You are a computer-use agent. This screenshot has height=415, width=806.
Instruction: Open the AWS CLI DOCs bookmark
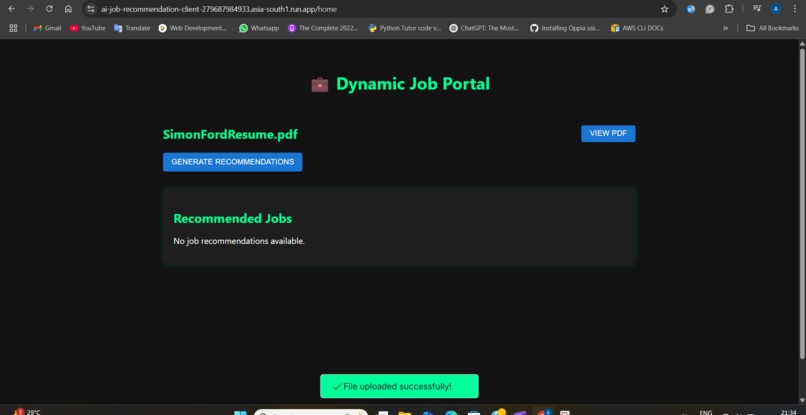point(637,28)
